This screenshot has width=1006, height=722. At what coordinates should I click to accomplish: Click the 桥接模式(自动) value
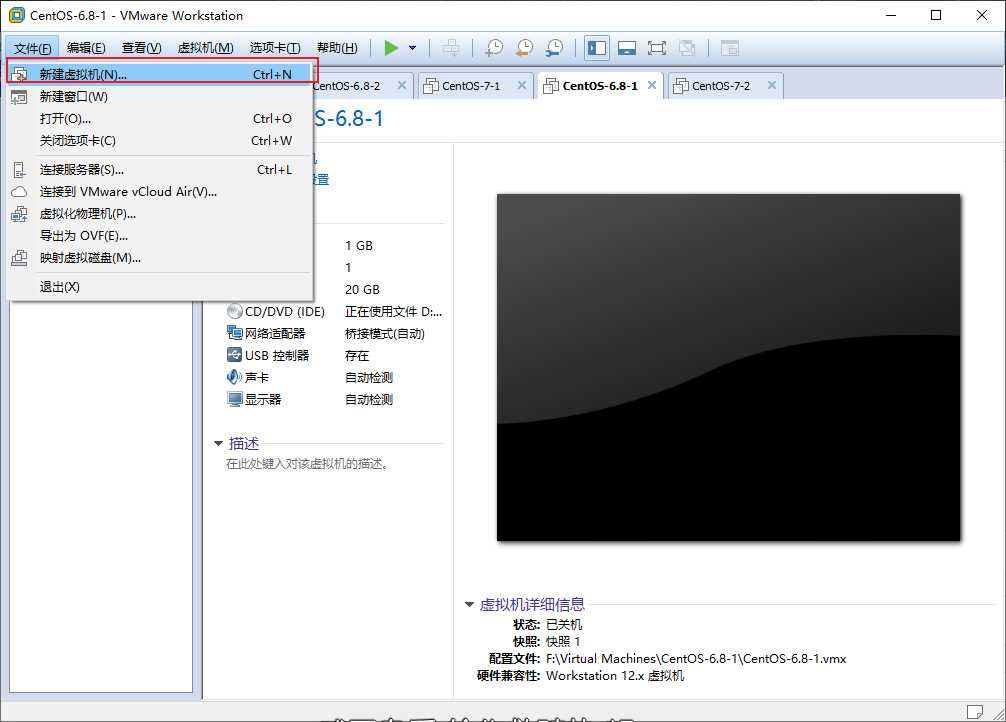[x=384, y=334]
